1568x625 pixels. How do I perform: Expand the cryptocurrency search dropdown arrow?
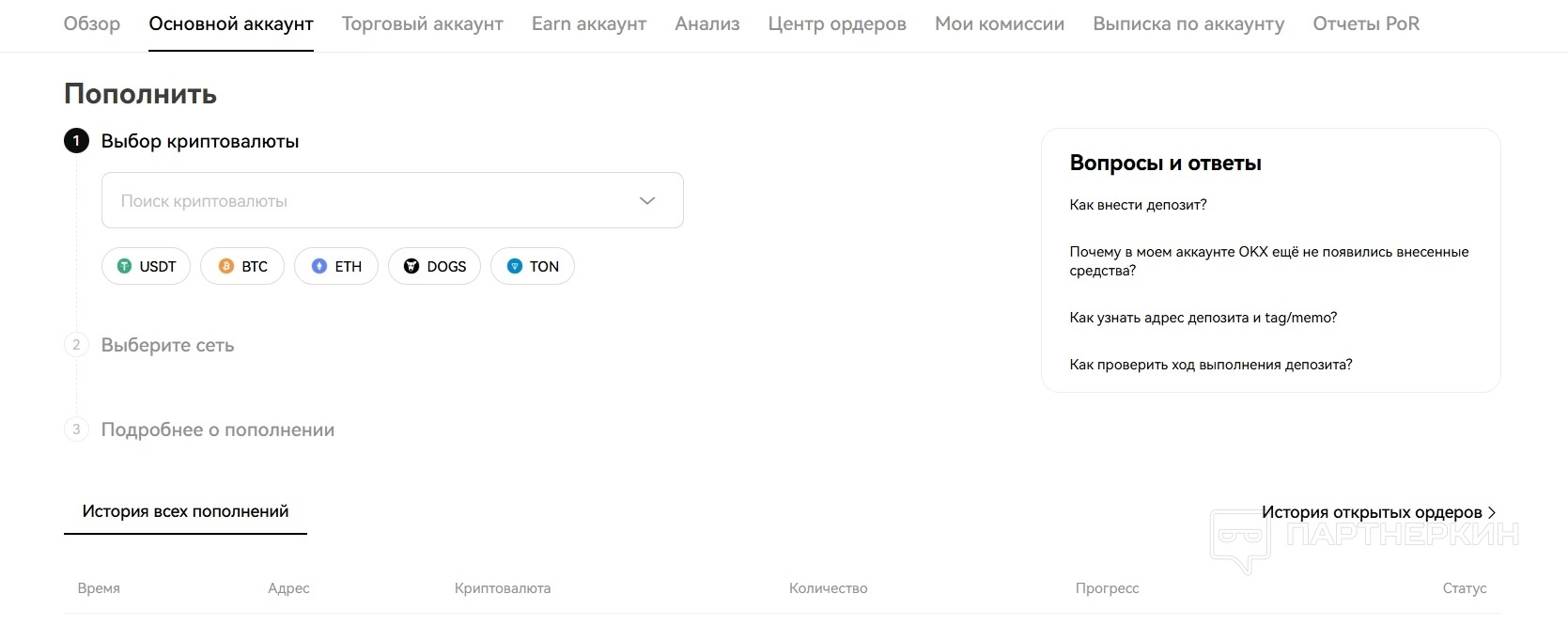point(647,200)
